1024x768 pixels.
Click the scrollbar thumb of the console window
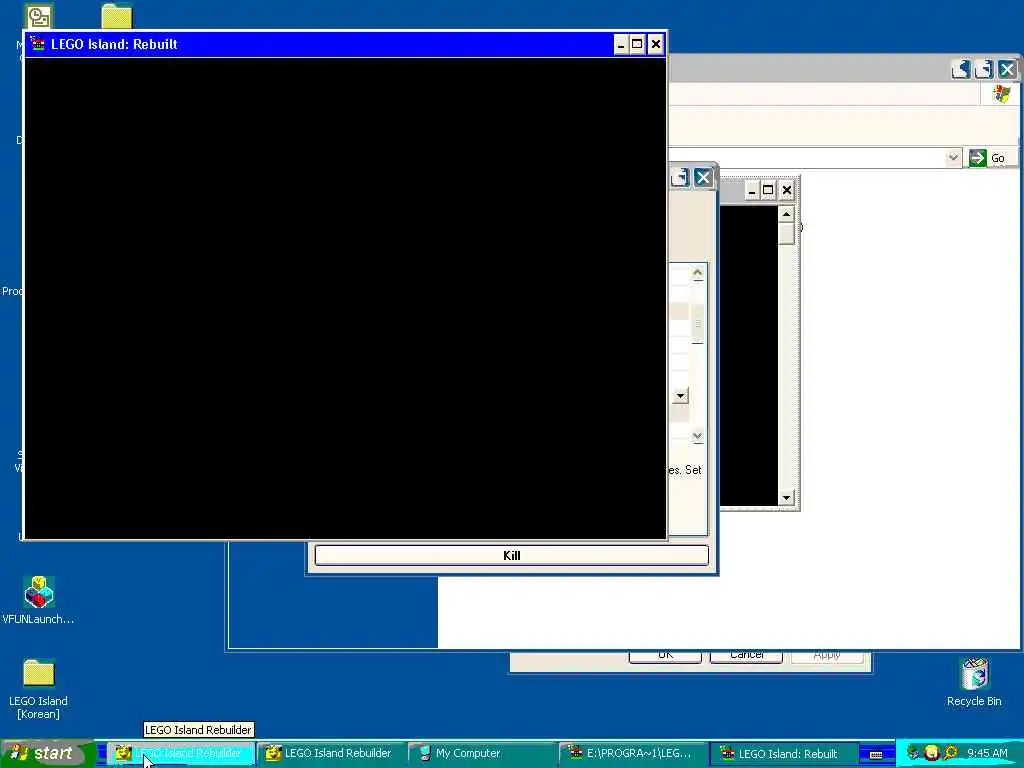(786, 233)
